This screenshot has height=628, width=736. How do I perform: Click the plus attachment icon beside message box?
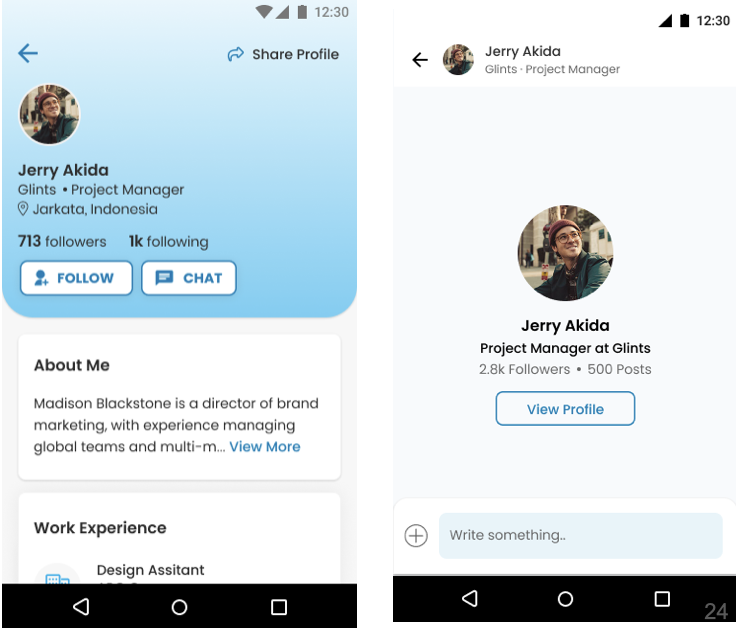coord(416,536)
